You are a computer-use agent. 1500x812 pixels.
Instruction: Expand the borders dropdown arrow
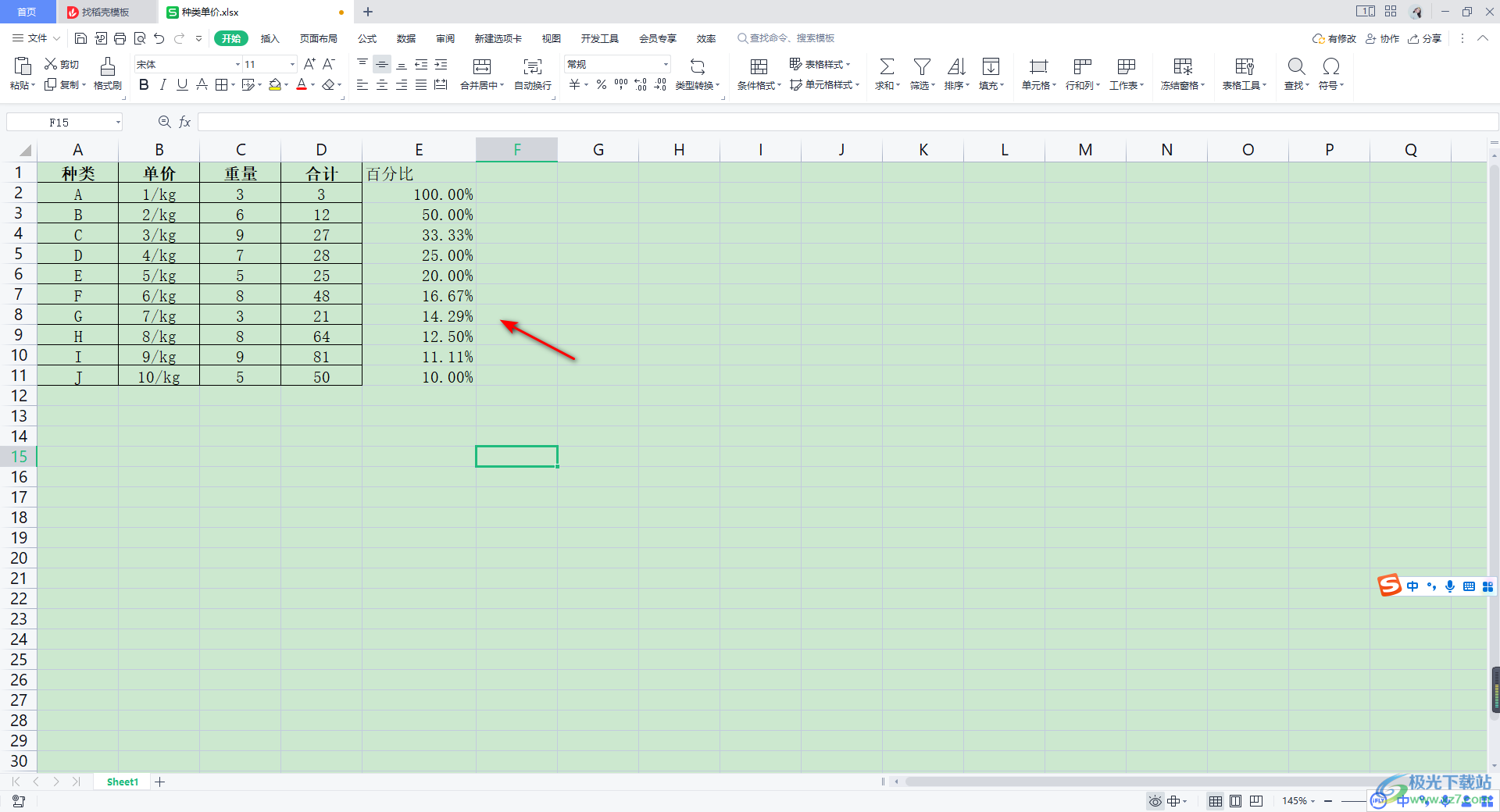click(233, 84)
